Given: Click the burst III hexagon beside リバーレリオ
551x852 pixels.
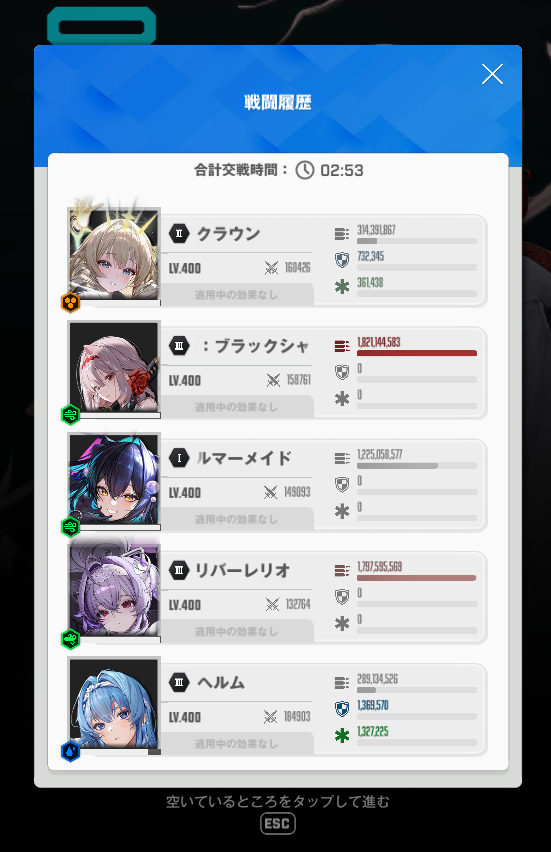Looking at the screenshot, I should pos(179,570).
